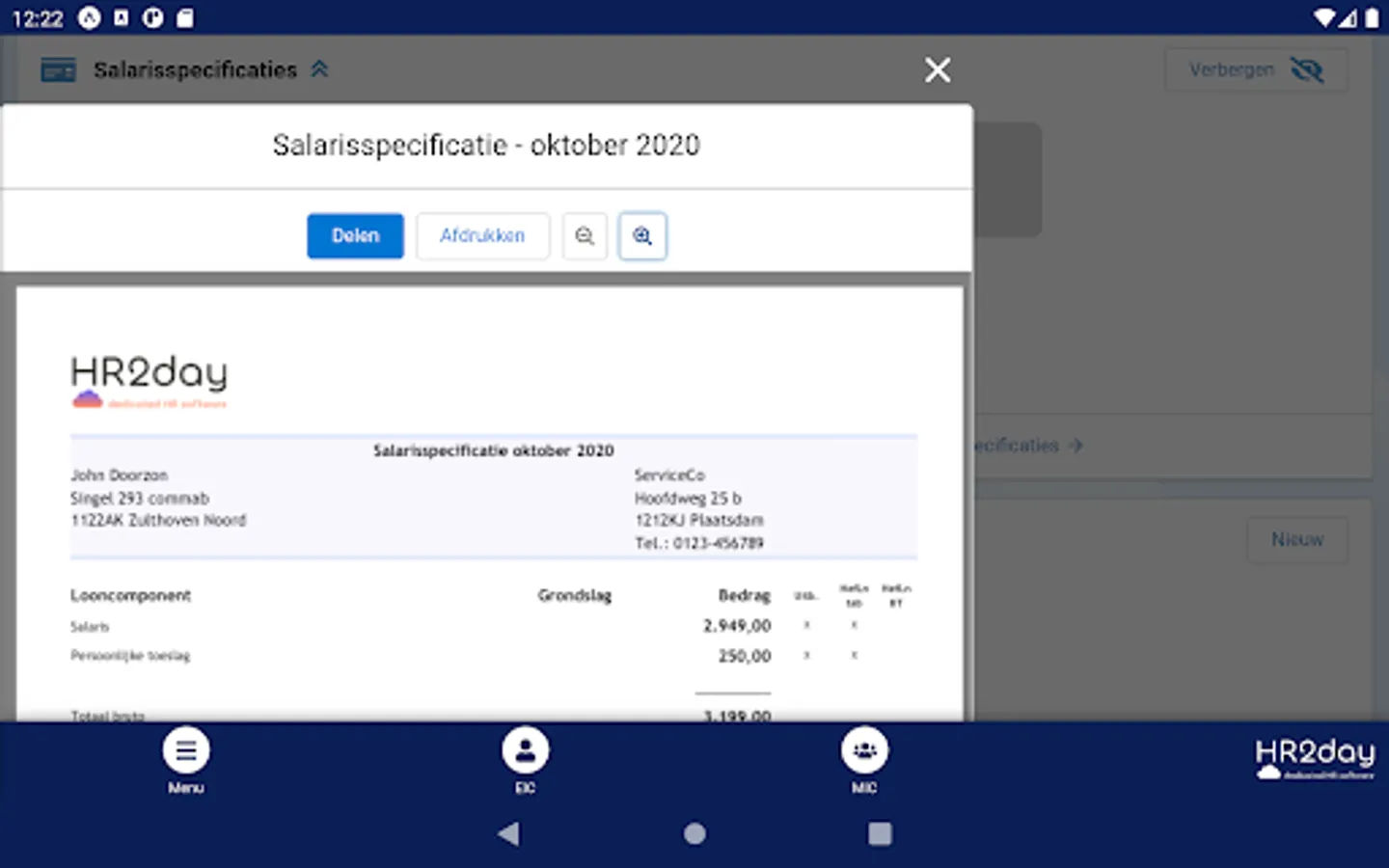This screenshot has width=1389, height=868.
Task: Collapse the Salarisspecificaties section chevron
Action: [x=319, y=69]
